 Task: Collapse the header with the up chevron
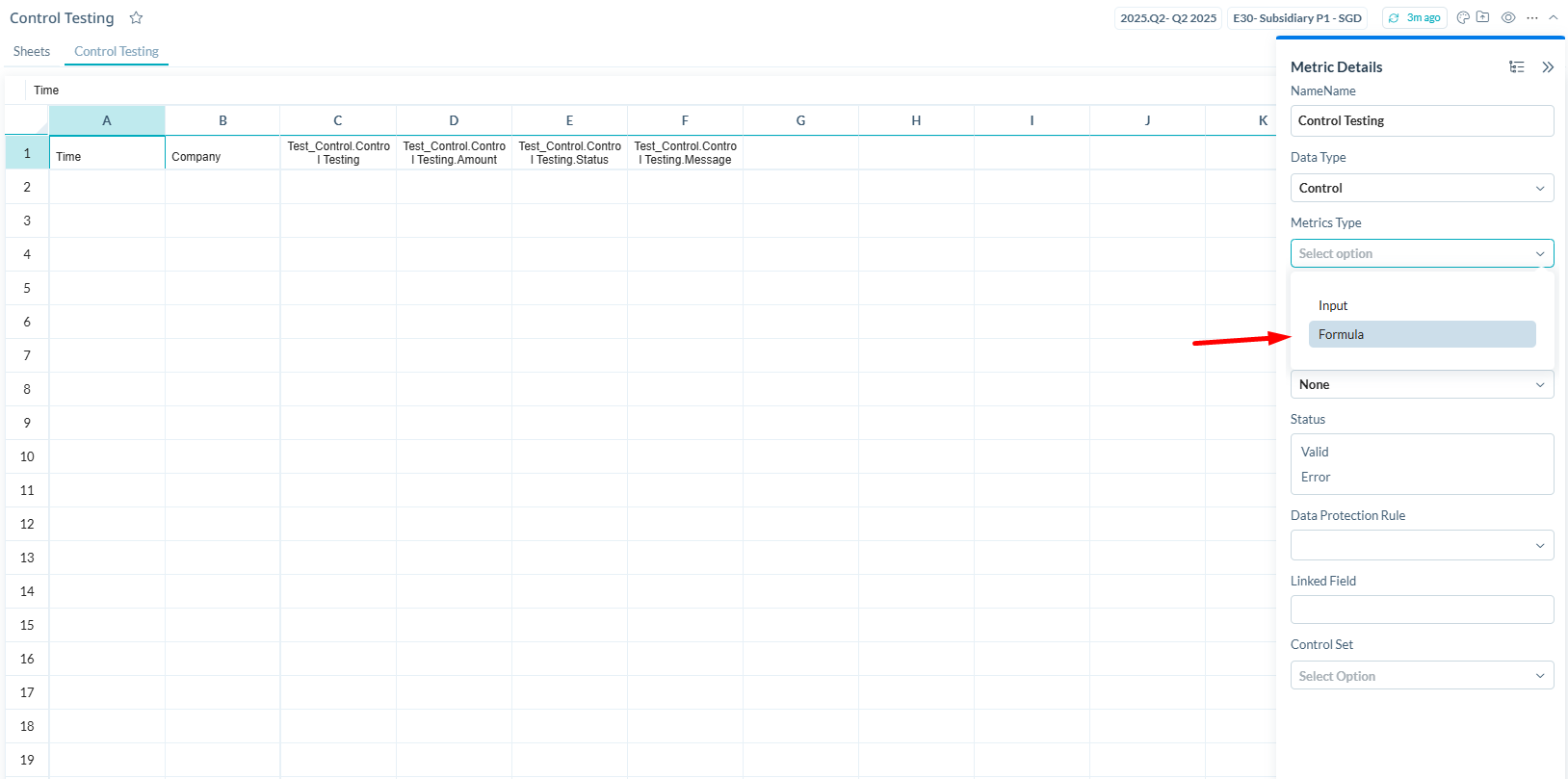(1554, 17)
